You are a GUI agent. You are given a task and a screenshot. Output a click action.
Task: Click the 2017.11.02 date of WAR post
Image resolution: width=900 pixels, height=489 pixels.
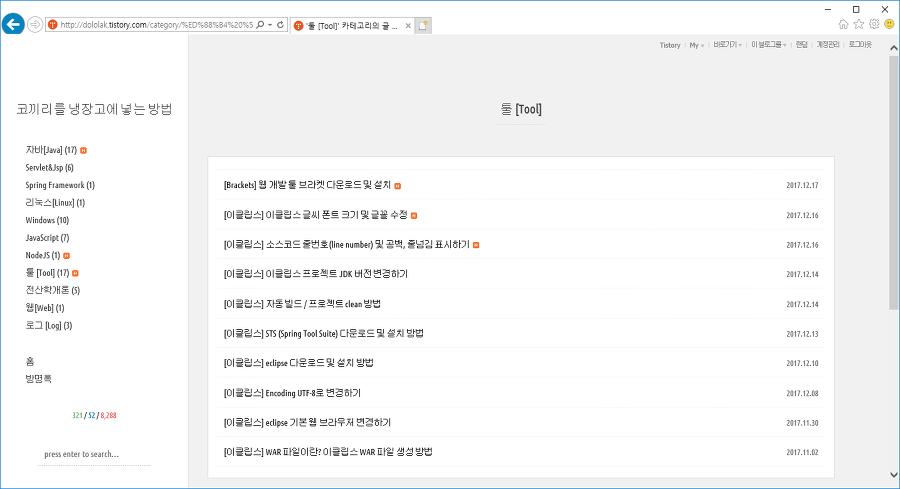pyautogui.click(x=802, y=452)
